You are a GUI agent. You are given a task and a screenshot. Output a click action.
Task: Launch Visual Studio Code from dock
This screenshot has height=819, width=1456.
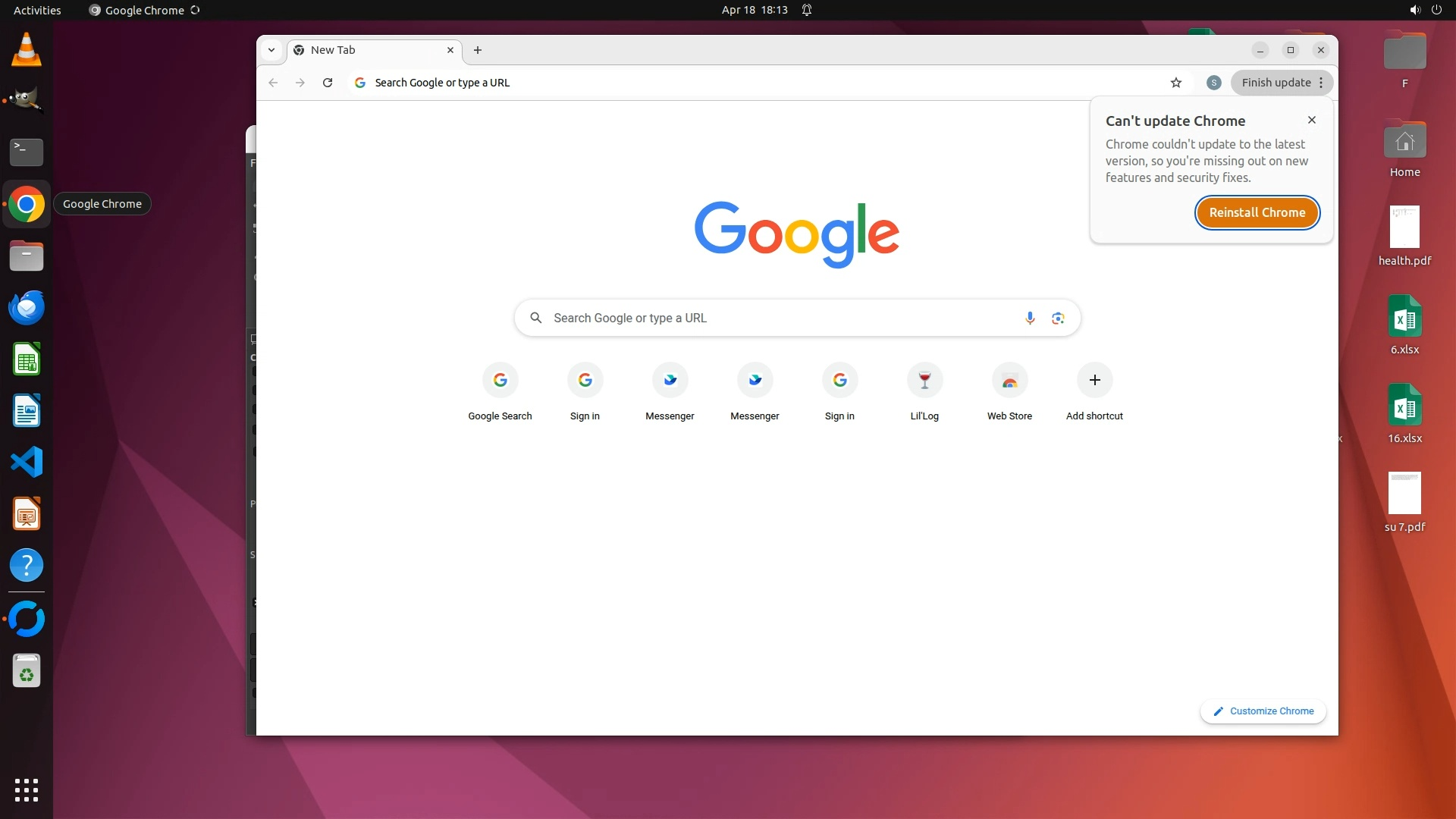click(x=27, y=462)
